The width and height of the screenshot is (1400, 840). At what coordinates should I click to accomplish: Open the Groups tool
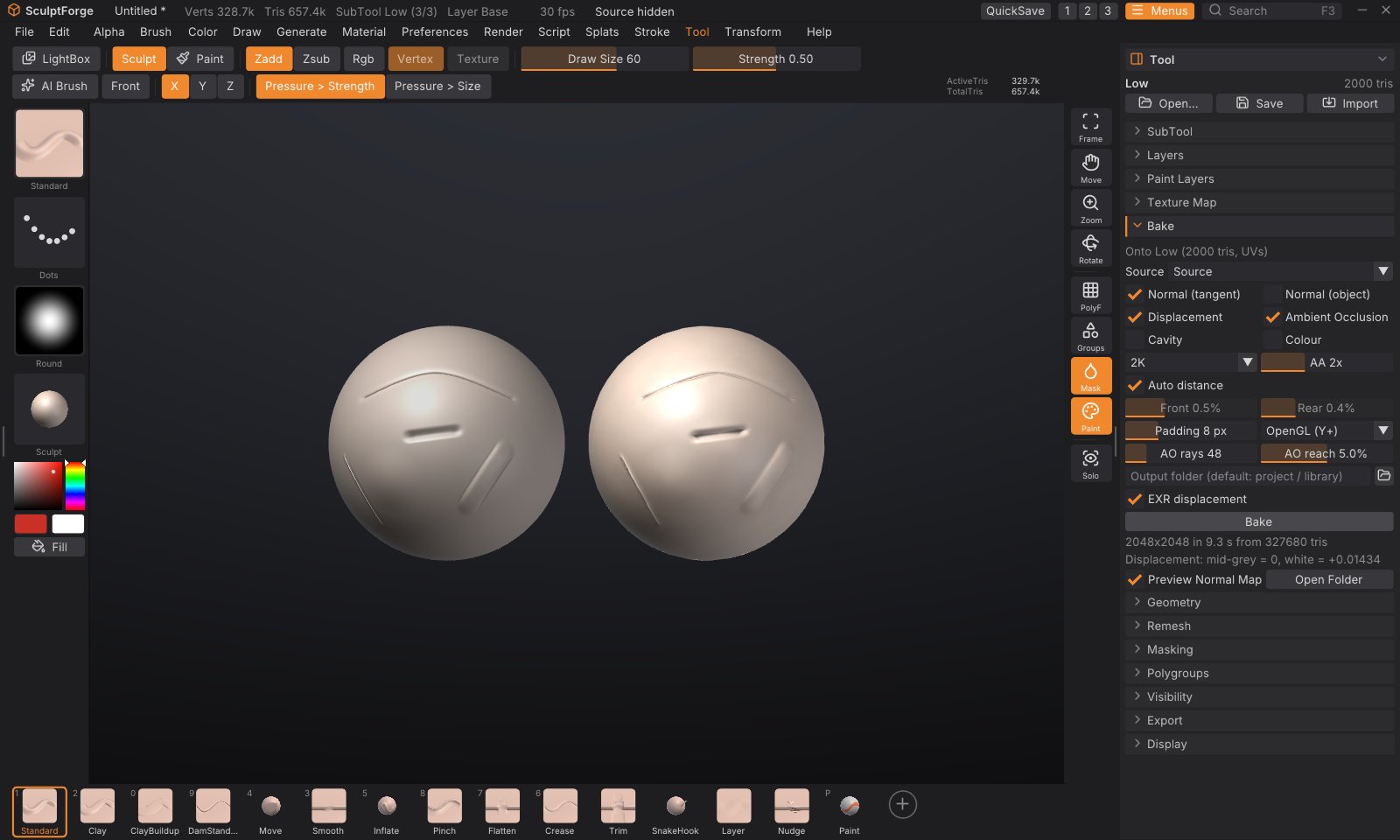tap(1090, 336)
